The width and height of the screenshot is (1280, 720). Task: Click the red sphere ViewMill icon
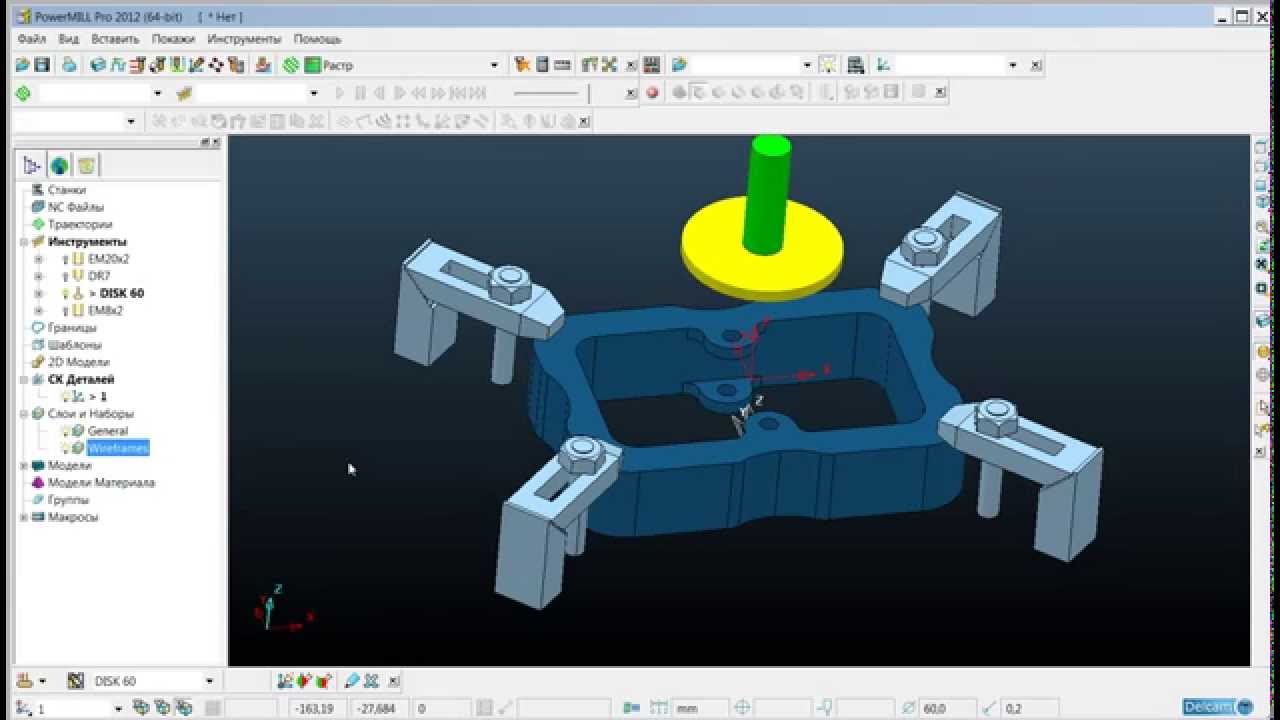653,93
